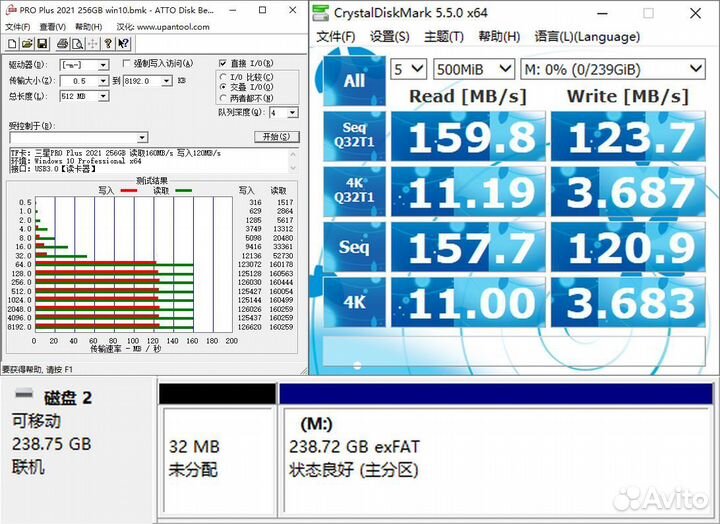The height and width of the screenshot is (524, 720).
Task: Click the 159.8 Seq Q32T1 read result
Action: pos(468,136)
